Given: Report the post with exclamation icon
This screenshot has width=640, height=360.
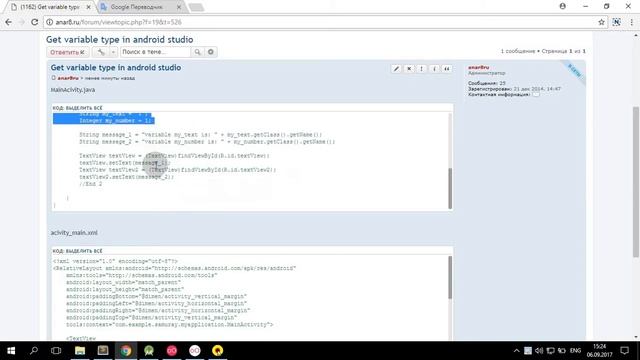Looking at the screenshot, I should click(422, 69).
